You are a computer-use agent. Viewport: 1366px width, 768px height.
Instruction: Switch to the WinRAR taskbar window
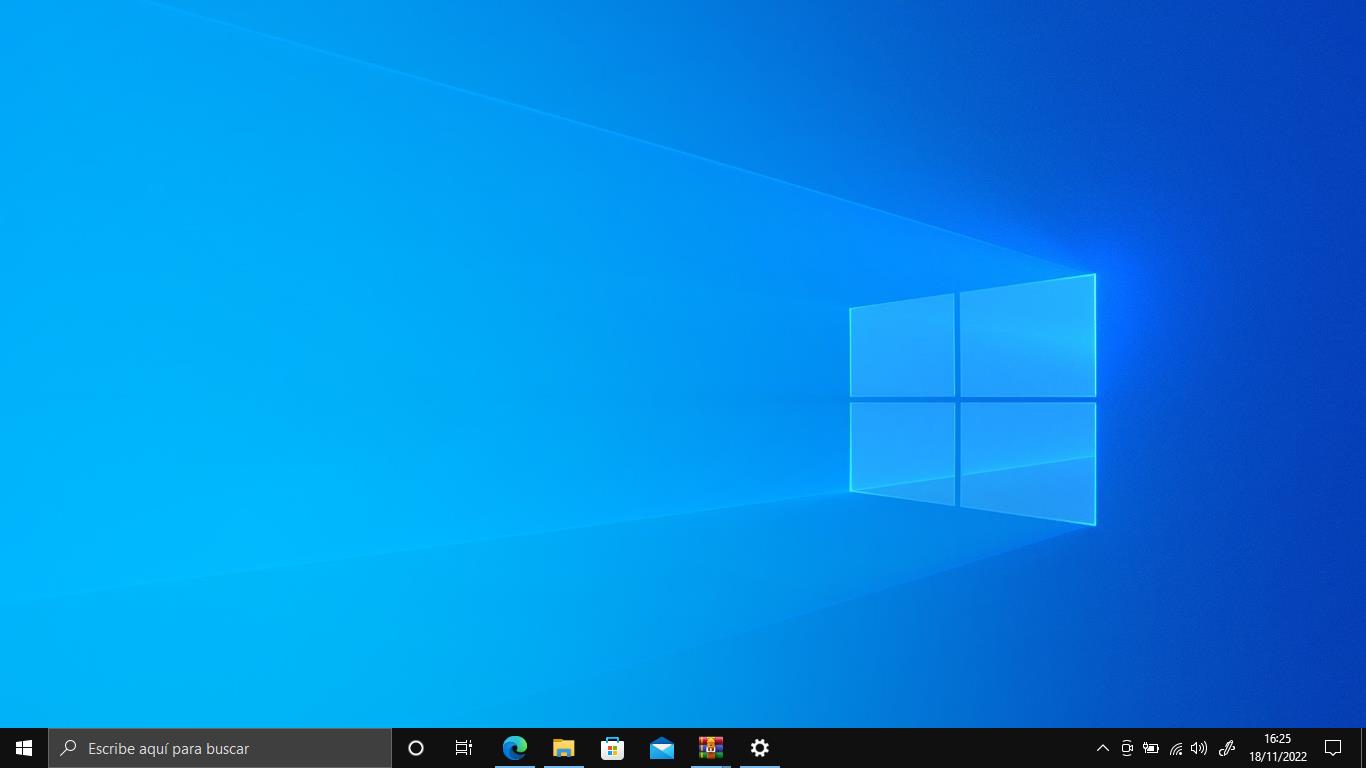[x=710, y=748]
